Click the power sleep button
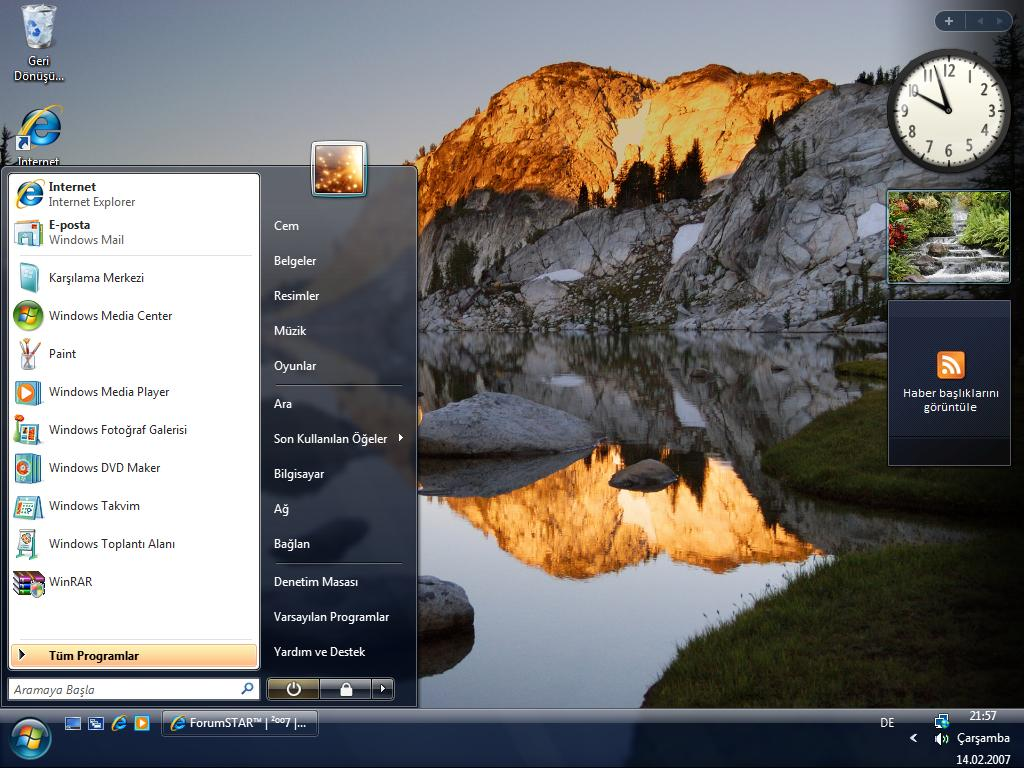 [x=293, y=688]
